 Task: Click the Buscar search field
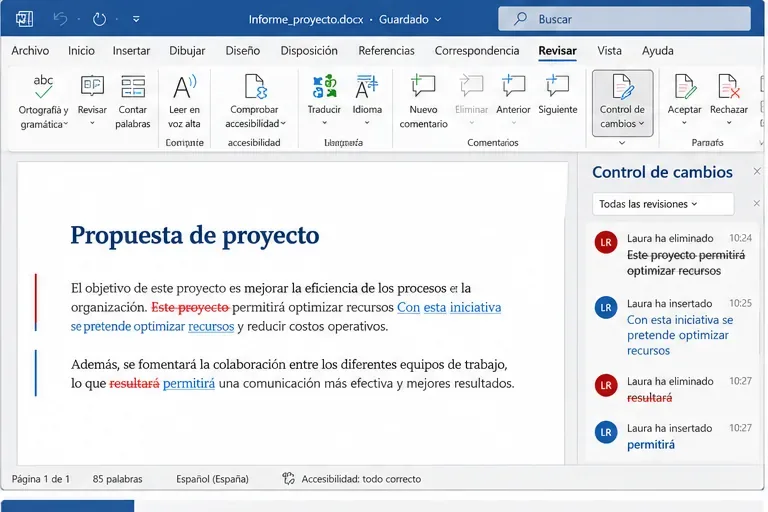[624, 19]
